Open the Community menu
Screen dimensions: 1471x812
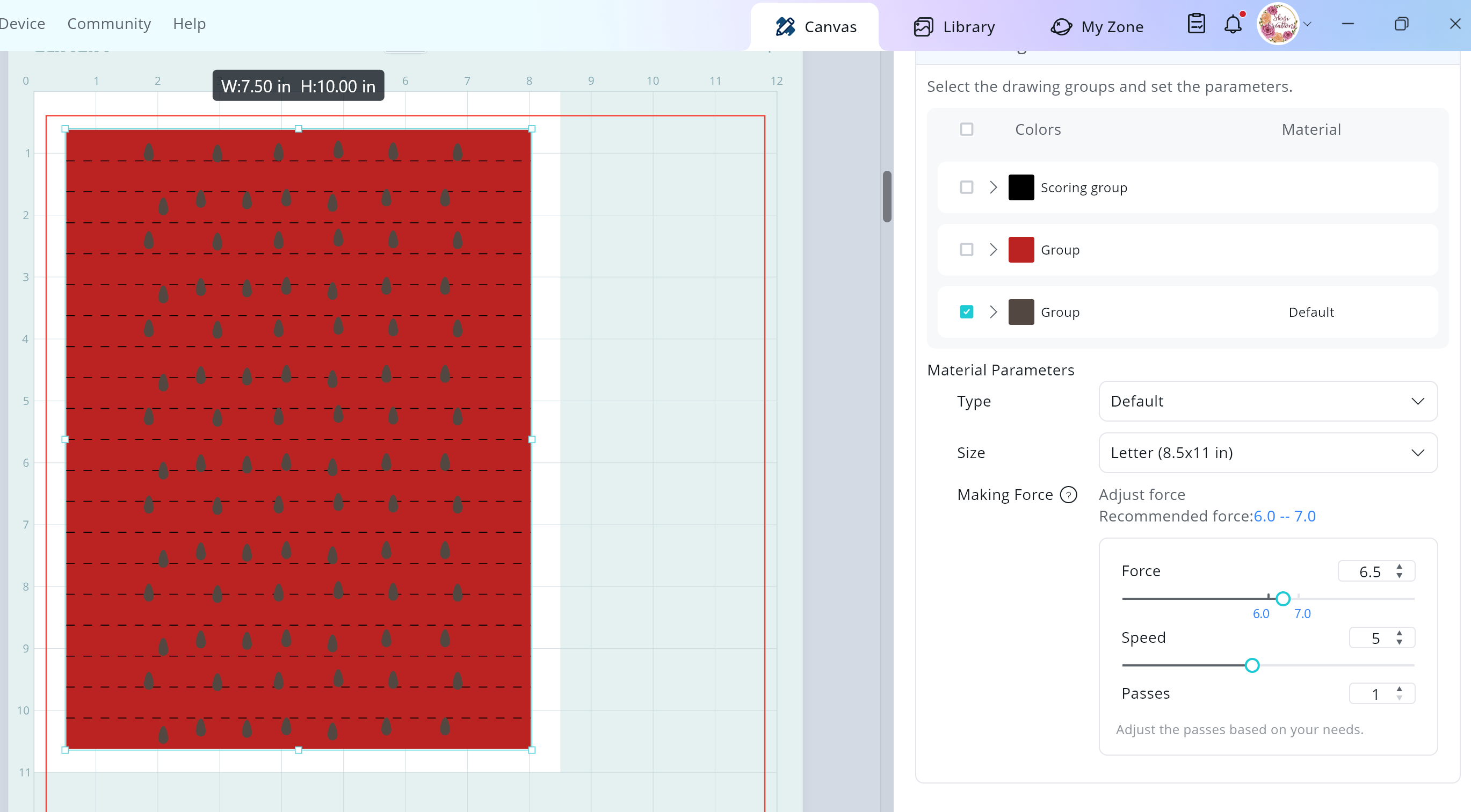point(109,24)
